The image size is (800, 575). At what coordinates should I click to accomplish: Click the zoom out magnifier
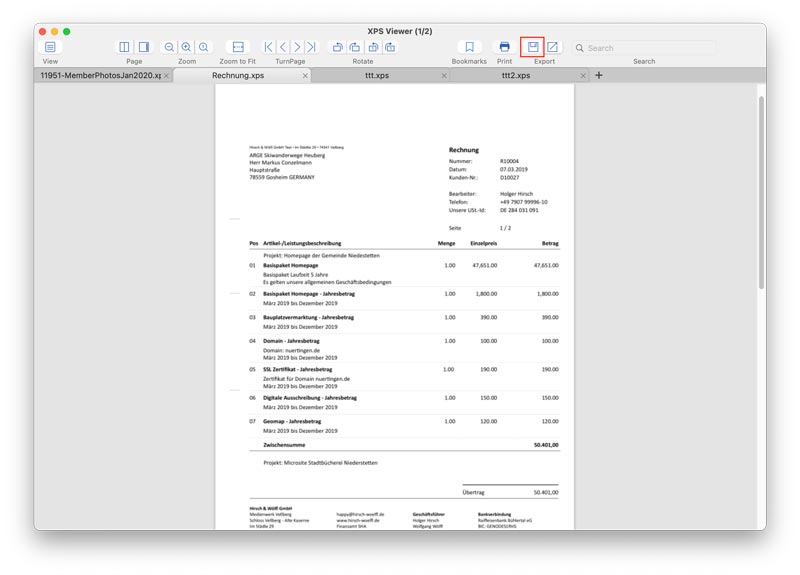coord(169,47)
